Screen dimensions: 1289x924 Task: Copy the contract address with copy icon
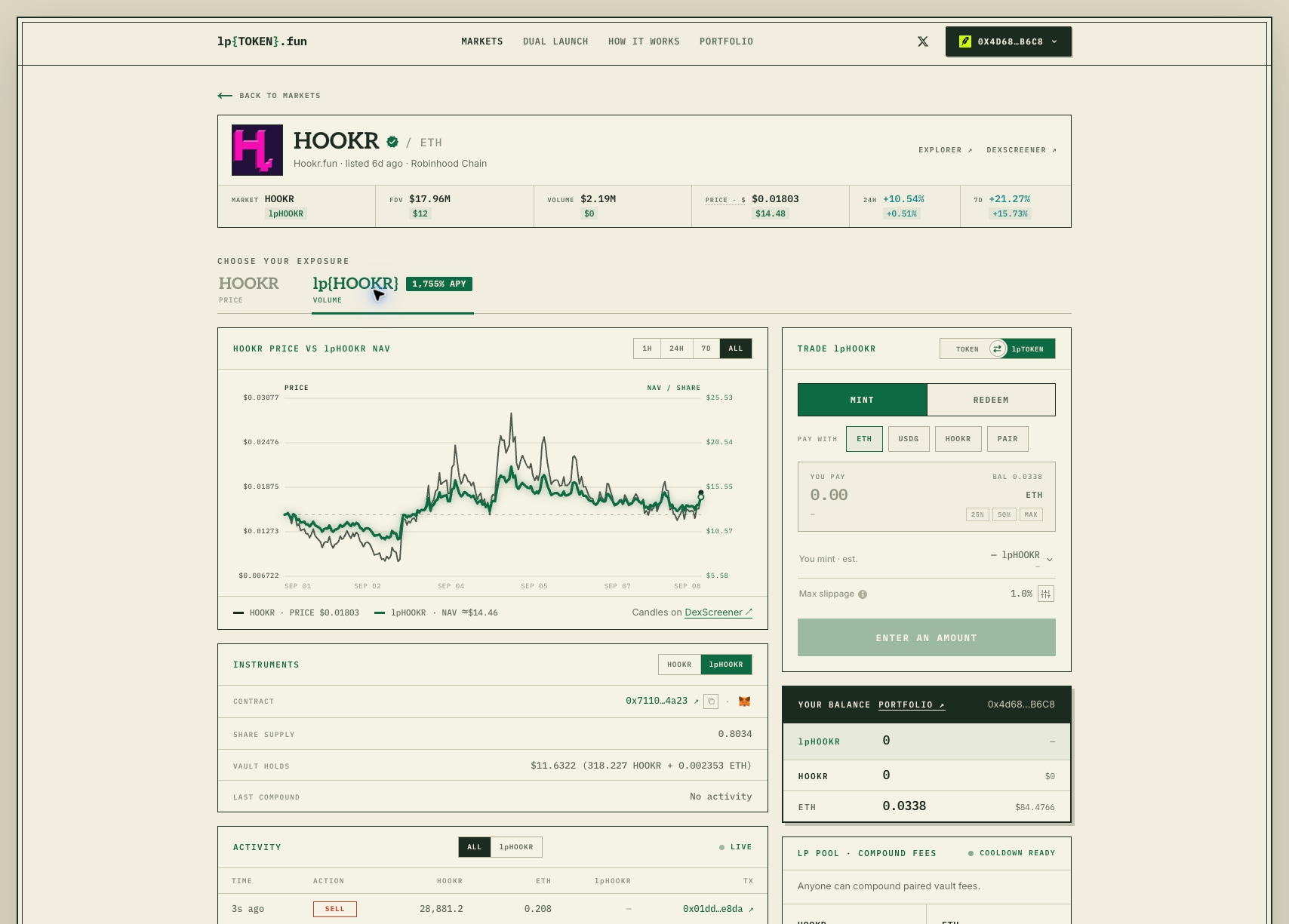711,701
